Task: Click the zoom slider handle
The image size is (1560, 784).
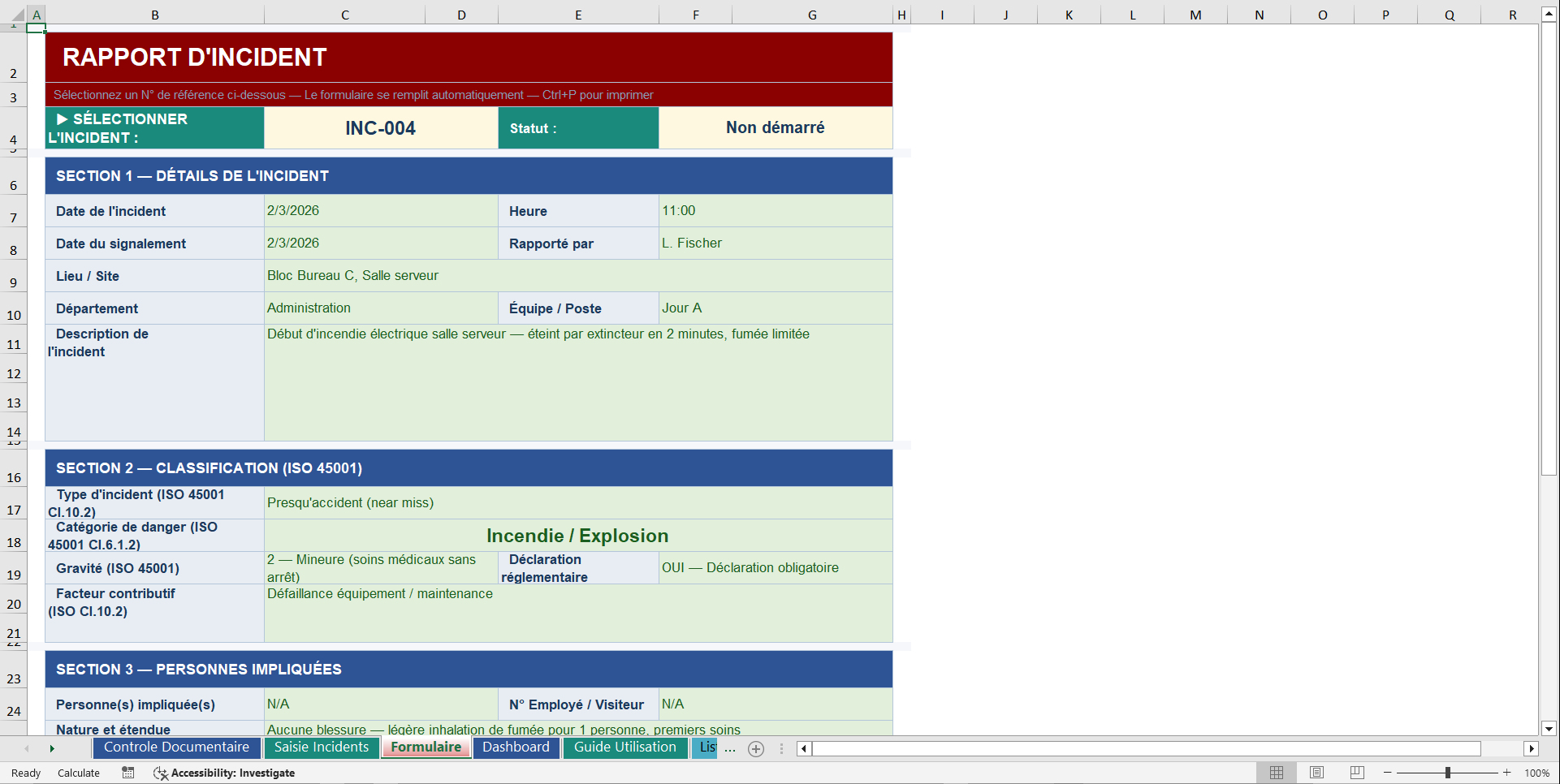Action: 1448,773
